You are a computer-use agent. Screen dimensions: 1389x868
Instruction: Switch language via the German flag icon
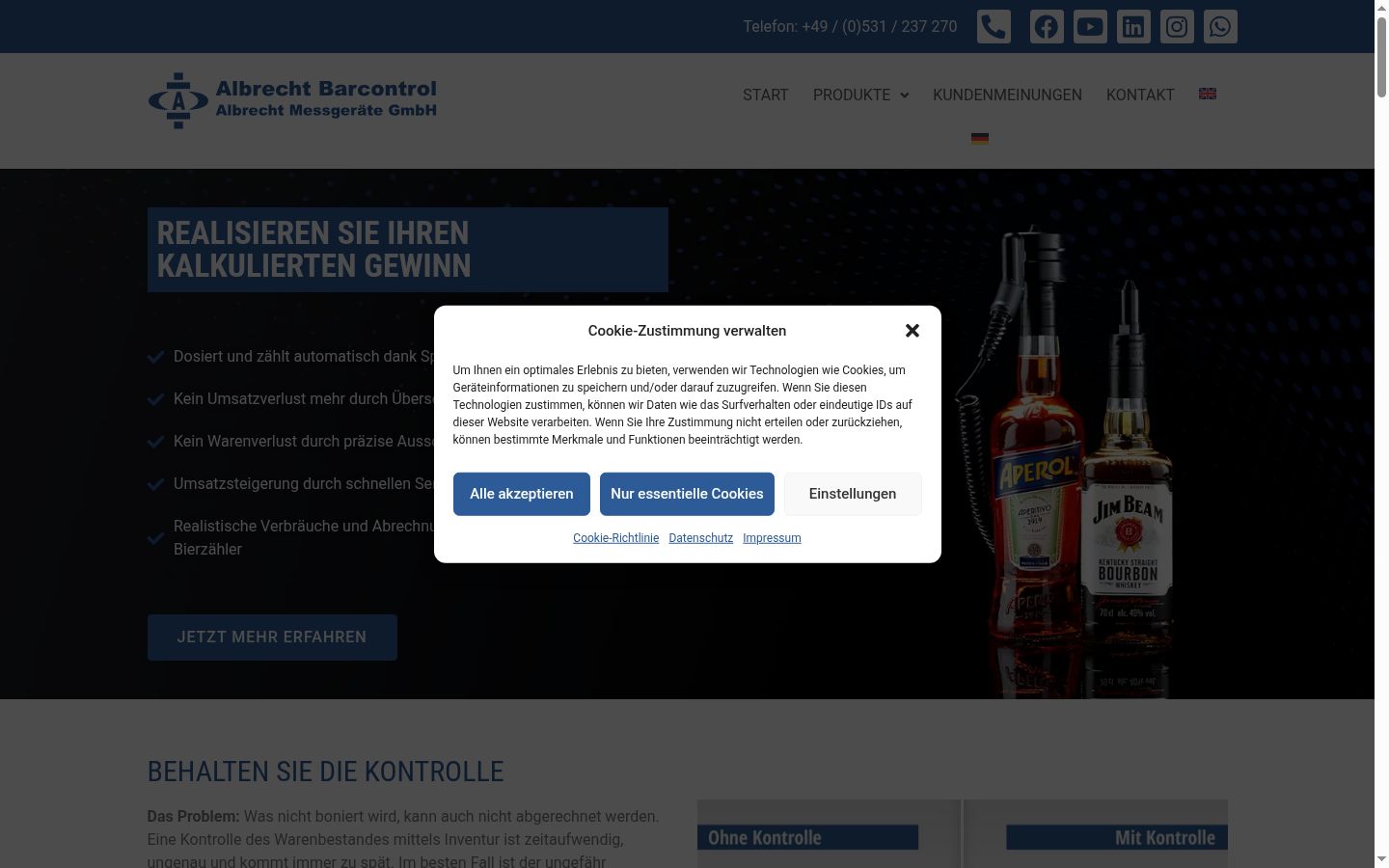click(980, 138)
